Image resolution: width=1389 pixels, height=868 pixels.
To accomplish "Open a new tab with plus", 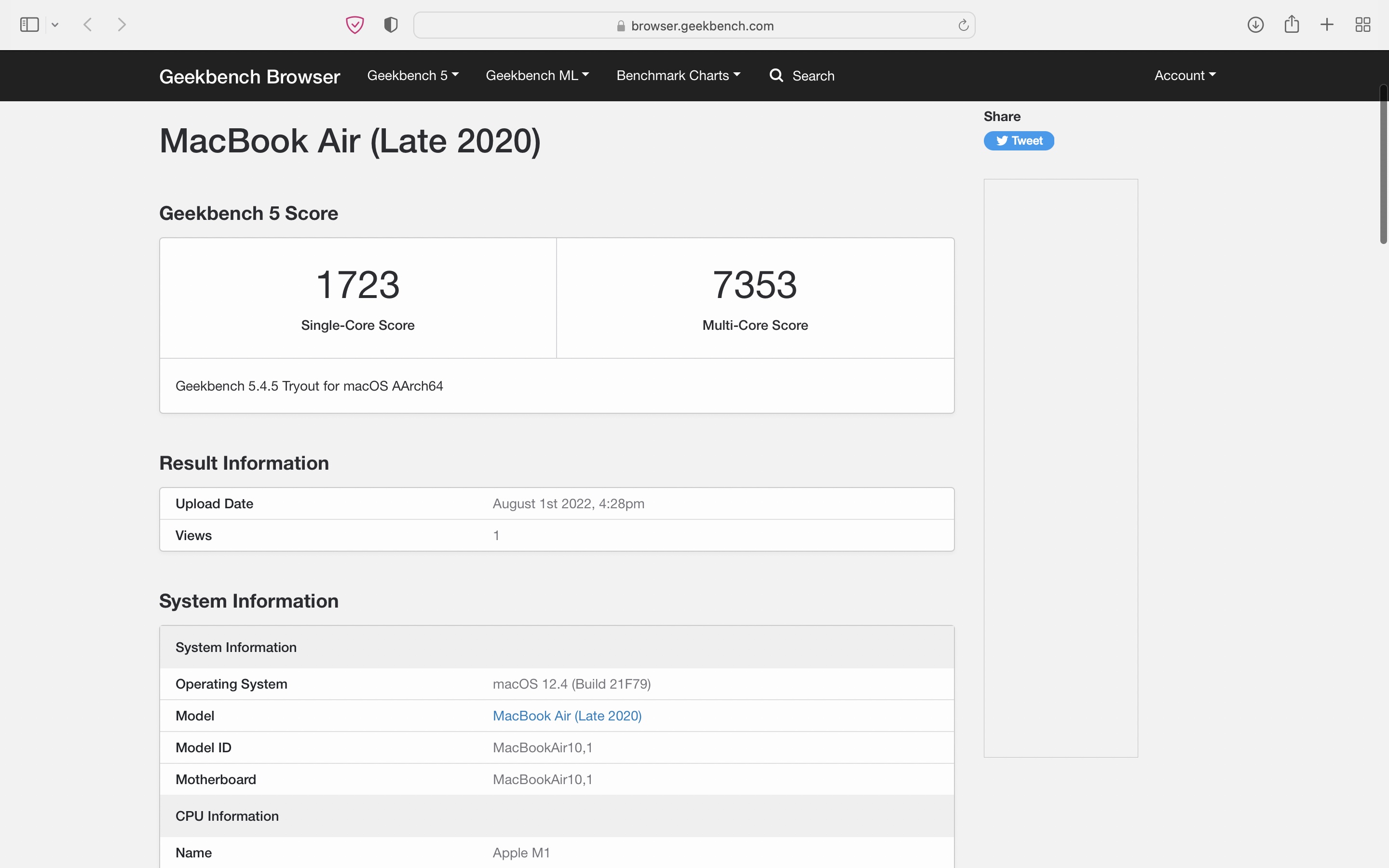I will 1326,25.
